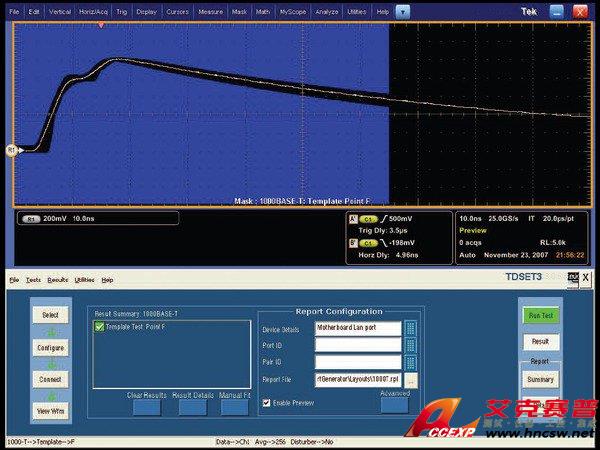Click the orange trigger position marker
The image size is (600, 450).
point(101,23)
